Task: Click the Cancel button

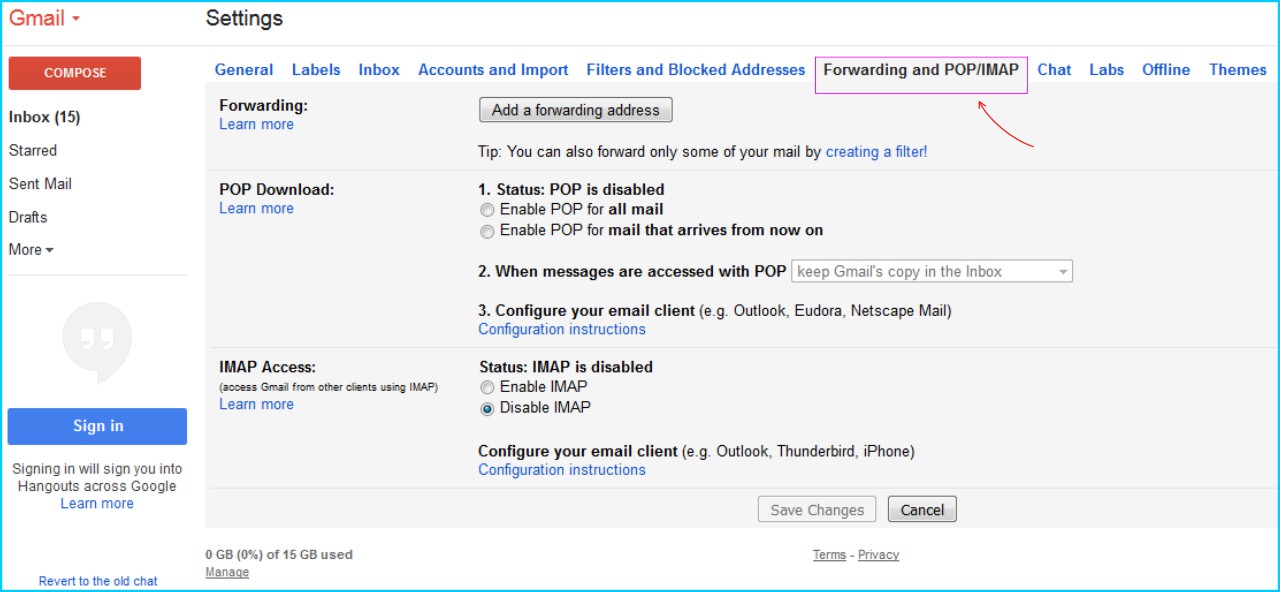Action: pyautogui.click(x=922, y=510)
